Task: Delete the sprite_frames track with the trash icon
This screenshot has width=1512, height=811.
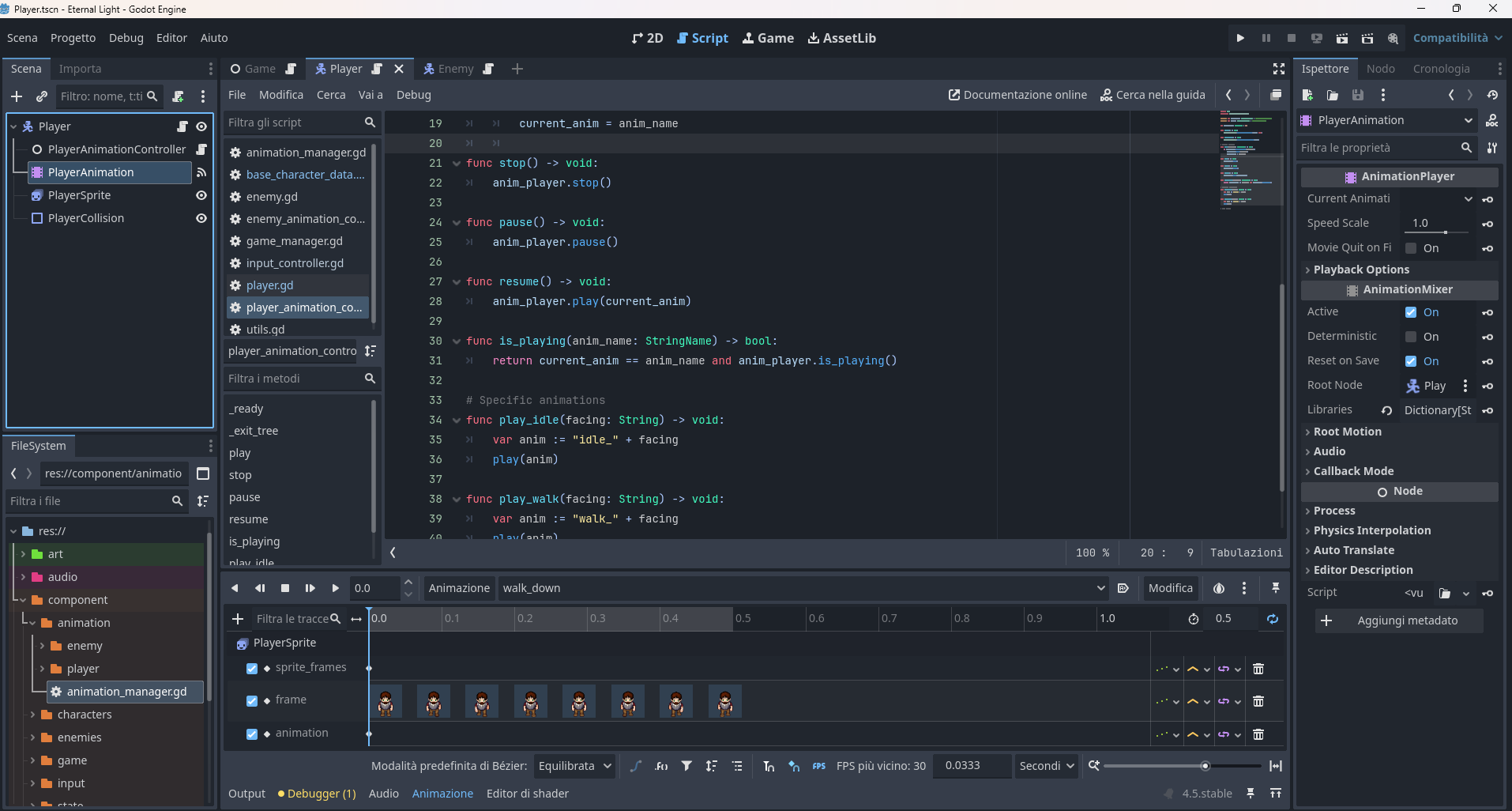Action: (1258, 669)
